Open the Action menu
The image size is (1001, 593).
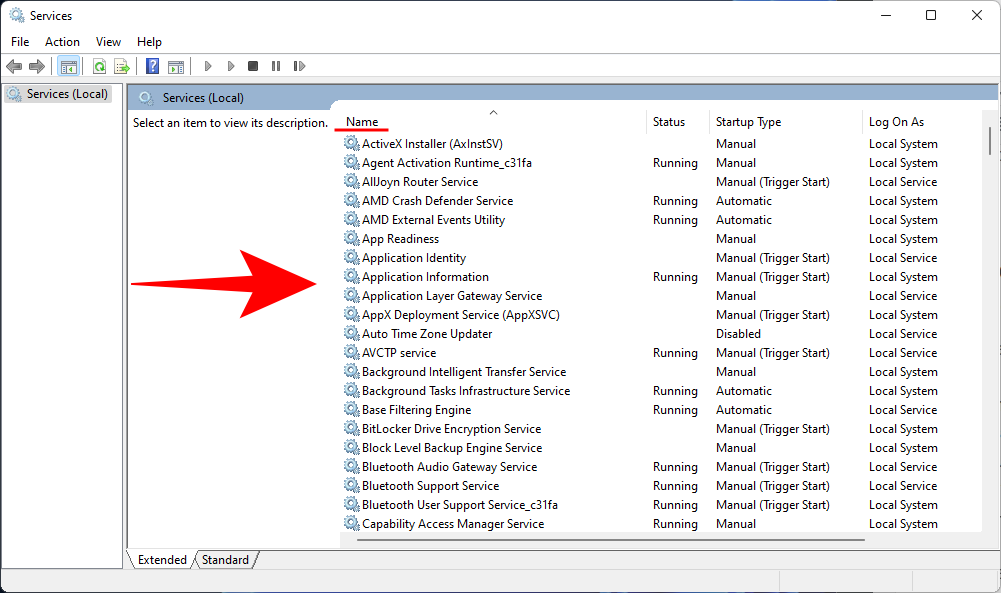point(62,41)
